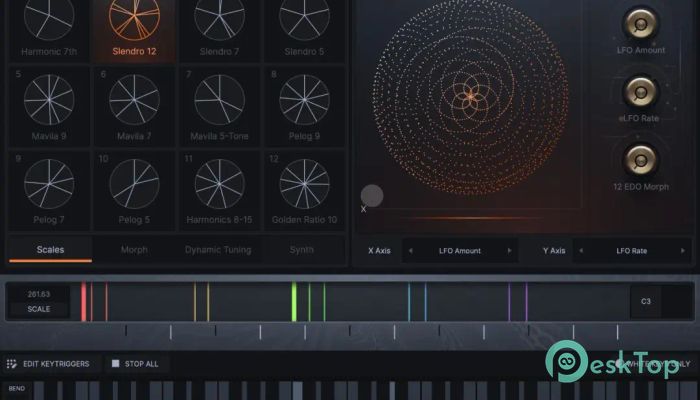
Task: Choose the Mavila 9 scale preset
Action: coord(48,100)
